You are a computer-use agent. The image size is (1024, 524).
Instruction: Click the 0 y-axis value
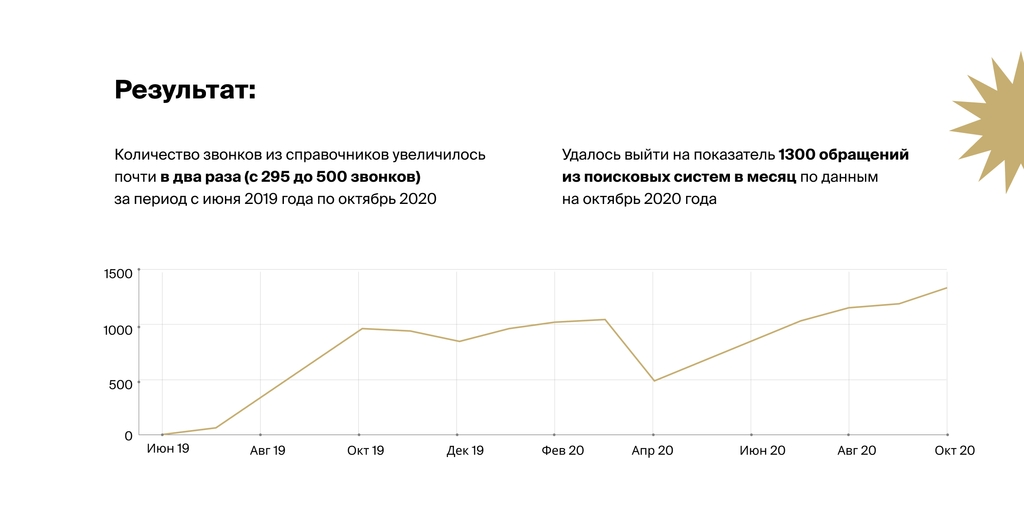point(128,436)
